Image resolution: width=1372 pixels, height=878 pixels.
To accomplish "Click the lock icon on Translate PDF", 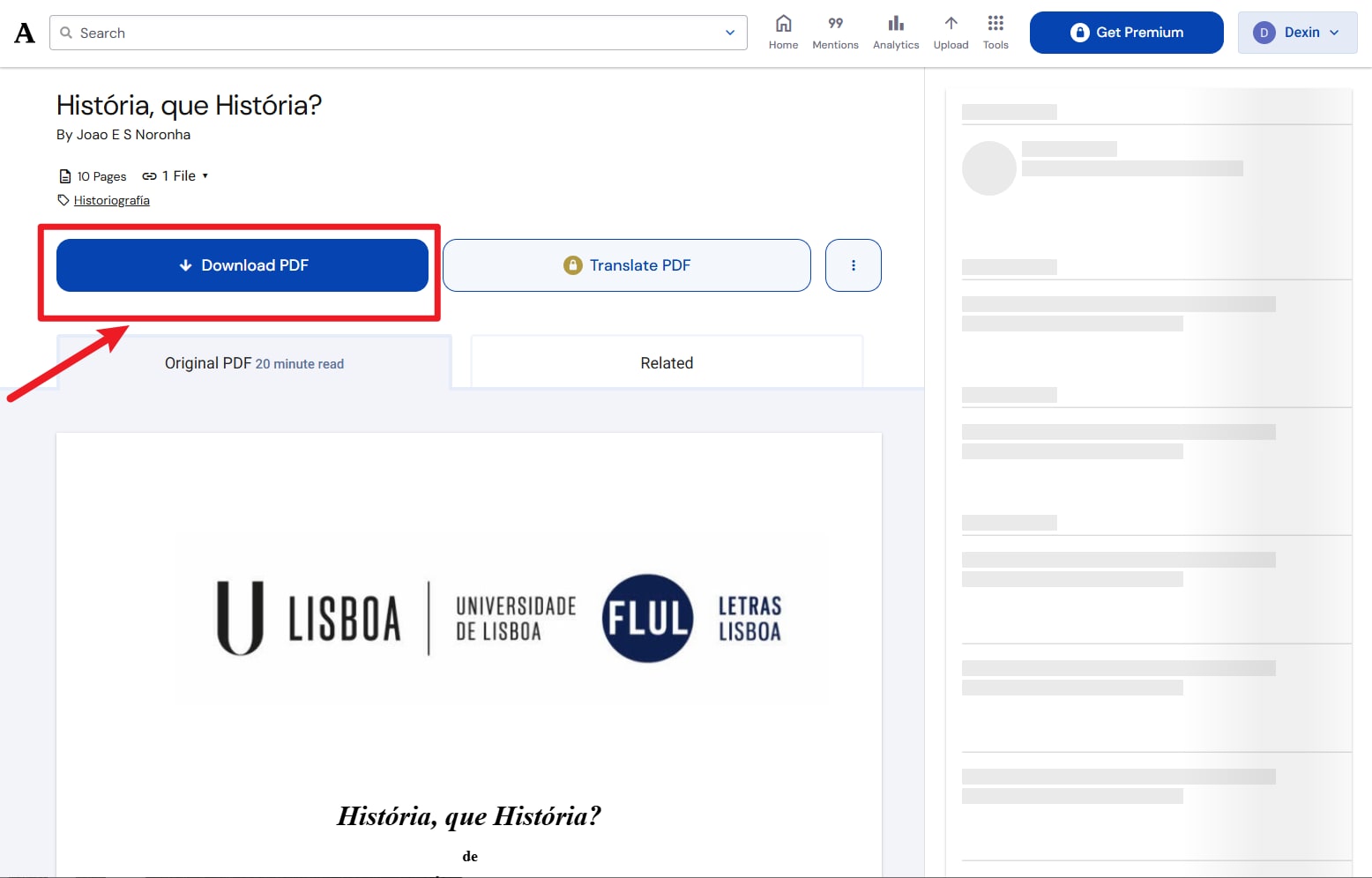I will click(572, 265).
